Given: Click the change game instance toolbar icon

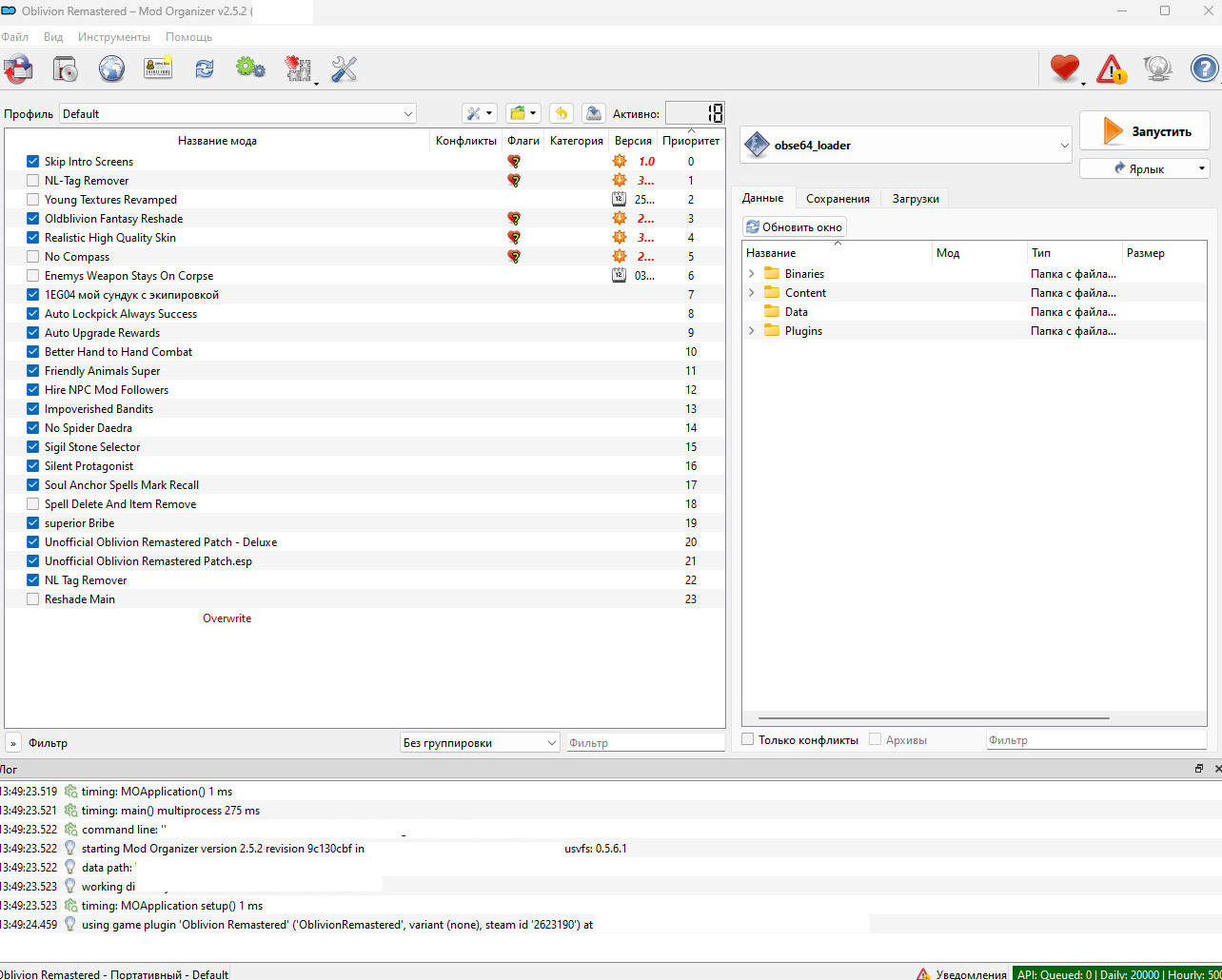Looking at the screenshot, I should [x=18, y=69].
